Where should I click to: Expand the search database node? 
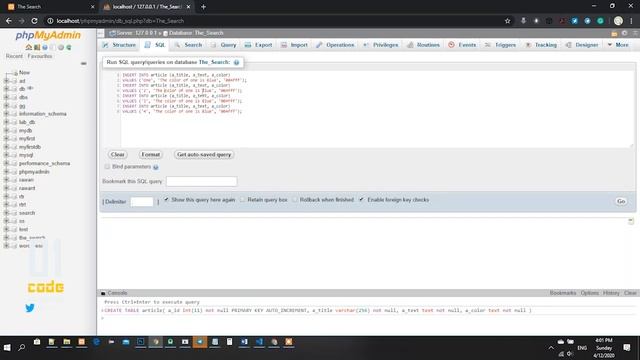[x=6, y=213]
